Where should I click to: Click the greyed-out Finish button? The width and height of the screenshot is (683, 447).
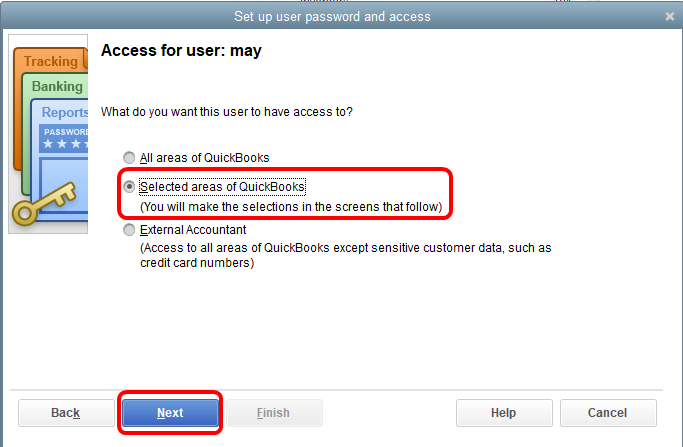(273, 413)
